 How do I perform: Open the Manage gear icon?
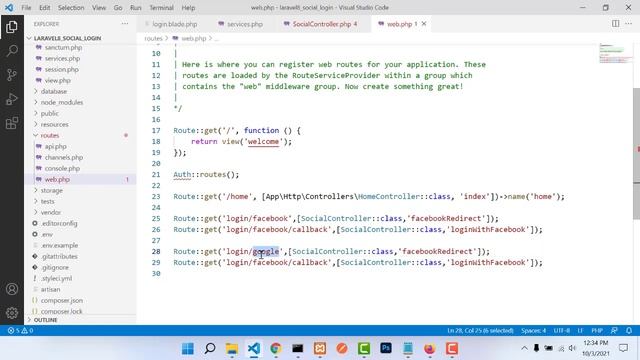pos(12,313)
